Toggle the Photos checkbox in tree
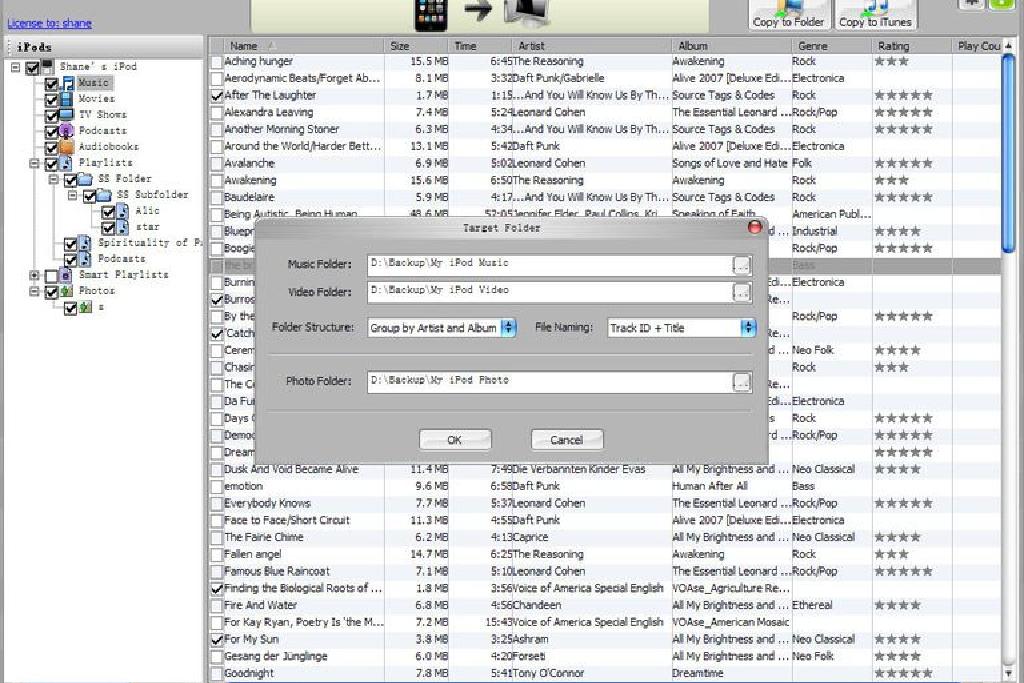 [x=52, y=292]
